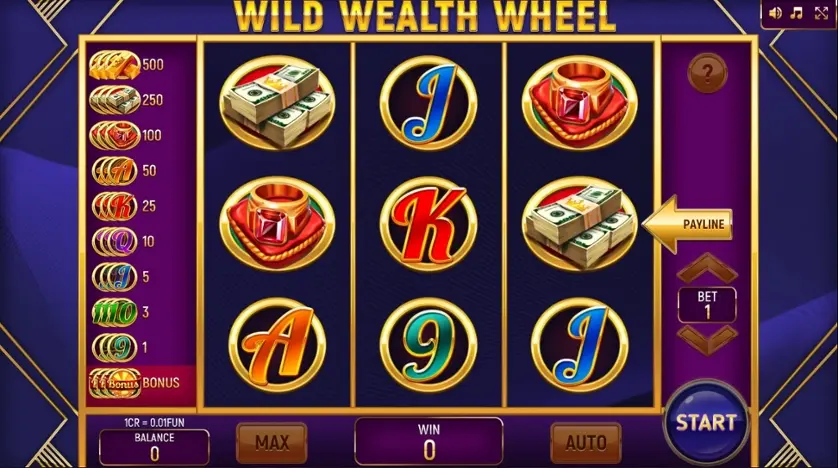Click the BALANCE amount field
Image resolution: width=838 pixels, height=468 pixels.
(154, 447)
